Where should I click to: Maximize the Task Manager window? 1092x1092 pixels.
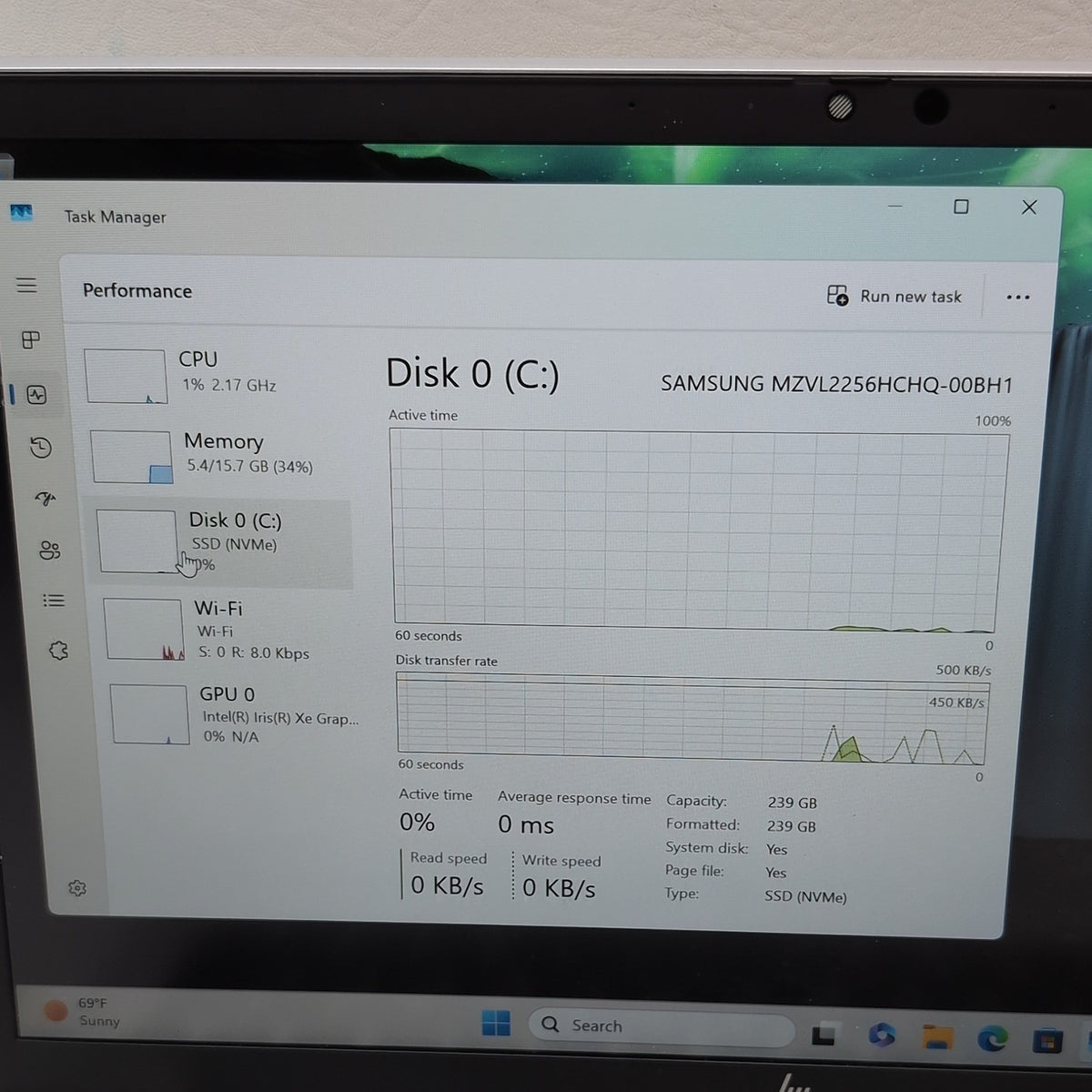[x=961, y=207]
